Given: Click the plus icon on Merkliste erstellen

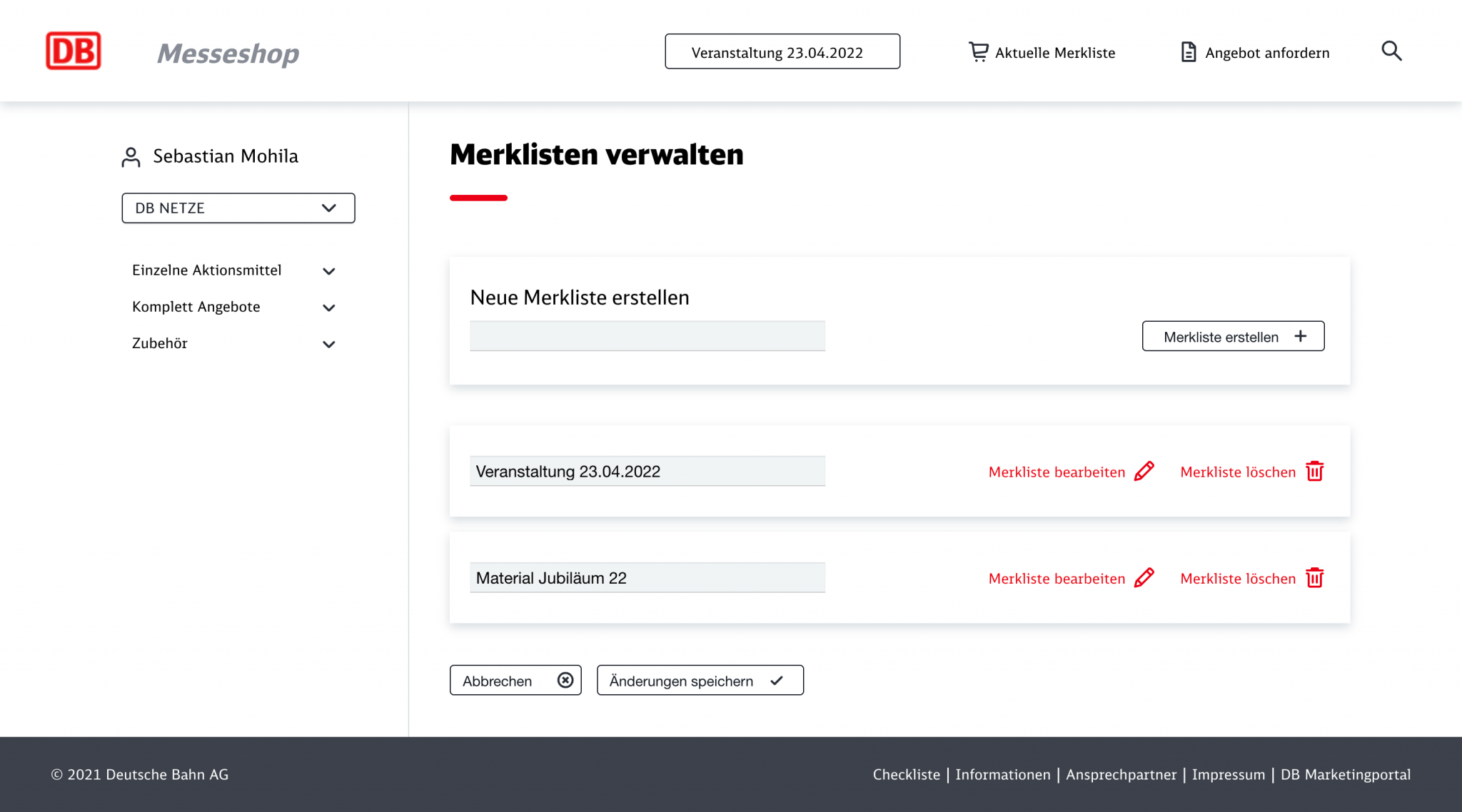Looking at the screenshot, I should coord(1301,335).
